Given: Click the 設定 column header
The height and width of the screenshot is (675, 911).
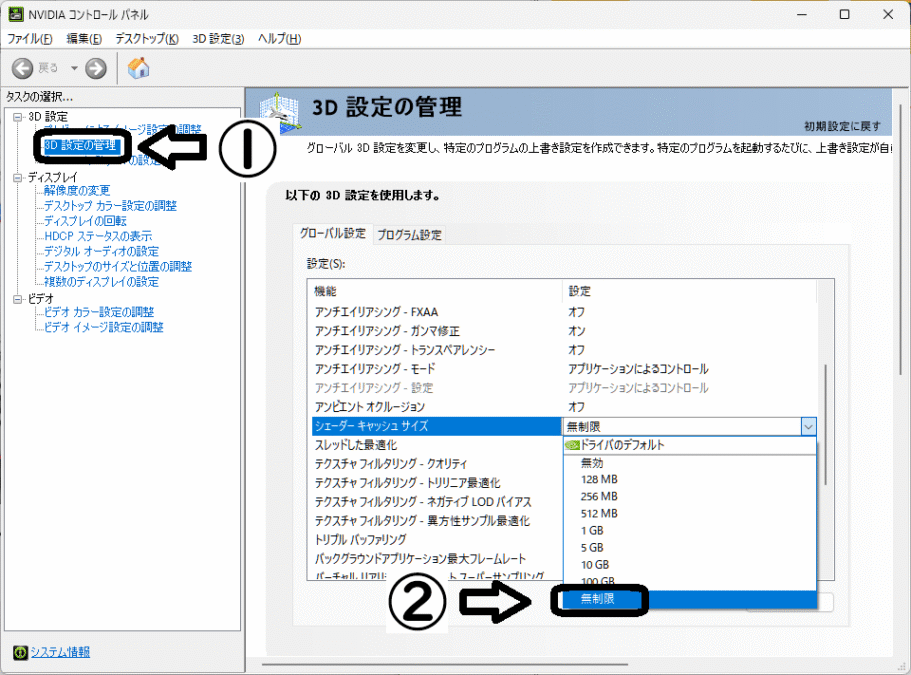Looking at the screenshot, I should coord(689,291).
